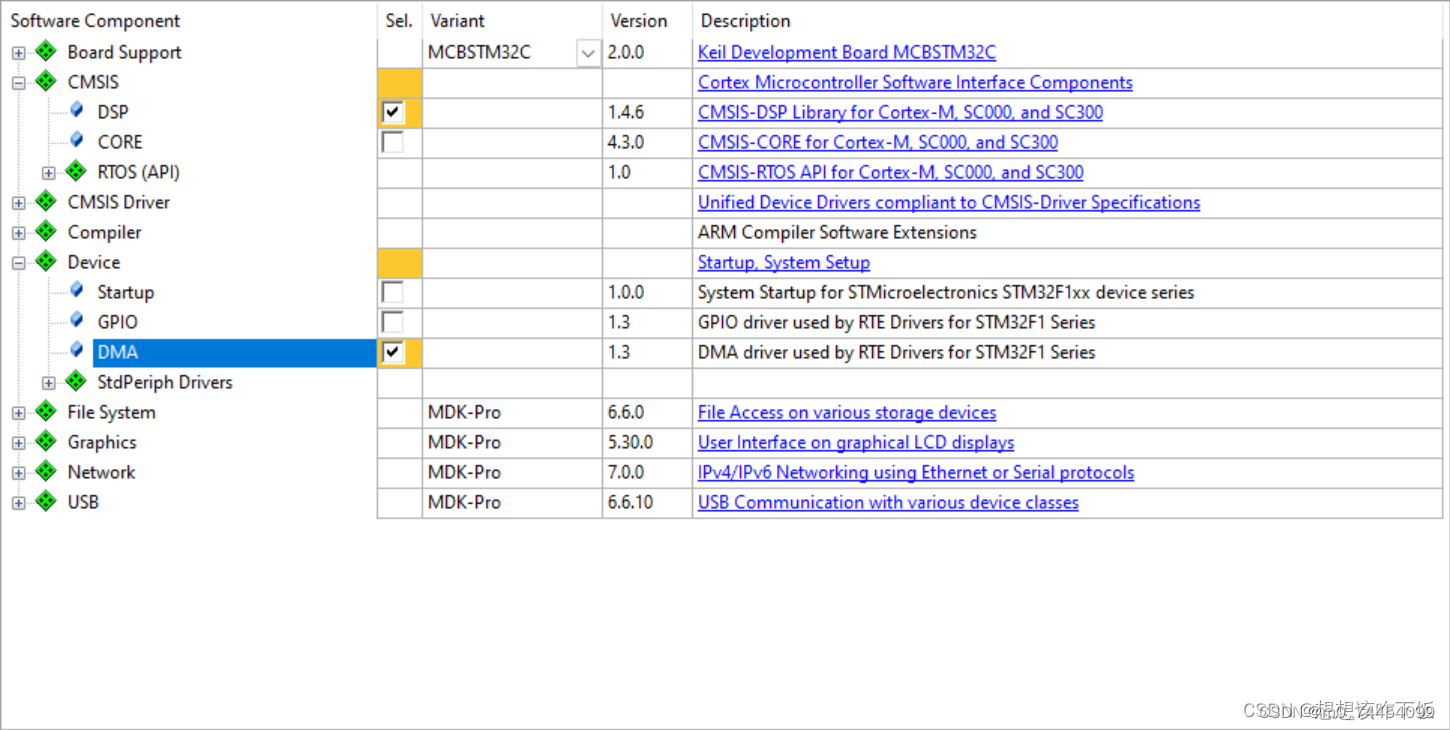This screenshot has height=730, width=1450.
Task: Open File Access on storage devices link
Action: pyautogui.click(x=847, y=412)
